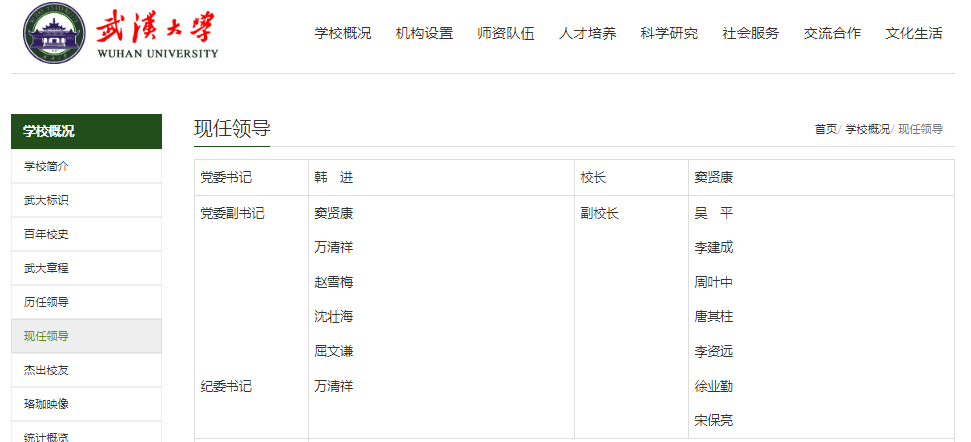Open the 交流合作 navigation item

[x=832, y=33]
